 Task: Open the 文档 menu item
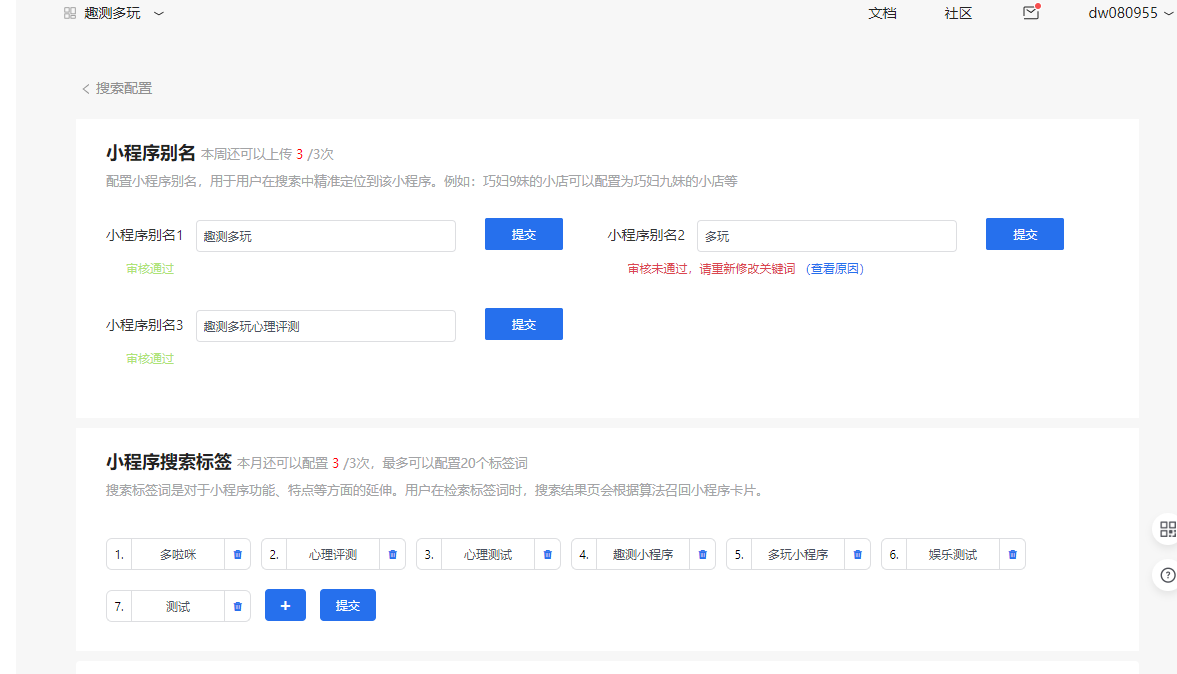click(882, 13)
